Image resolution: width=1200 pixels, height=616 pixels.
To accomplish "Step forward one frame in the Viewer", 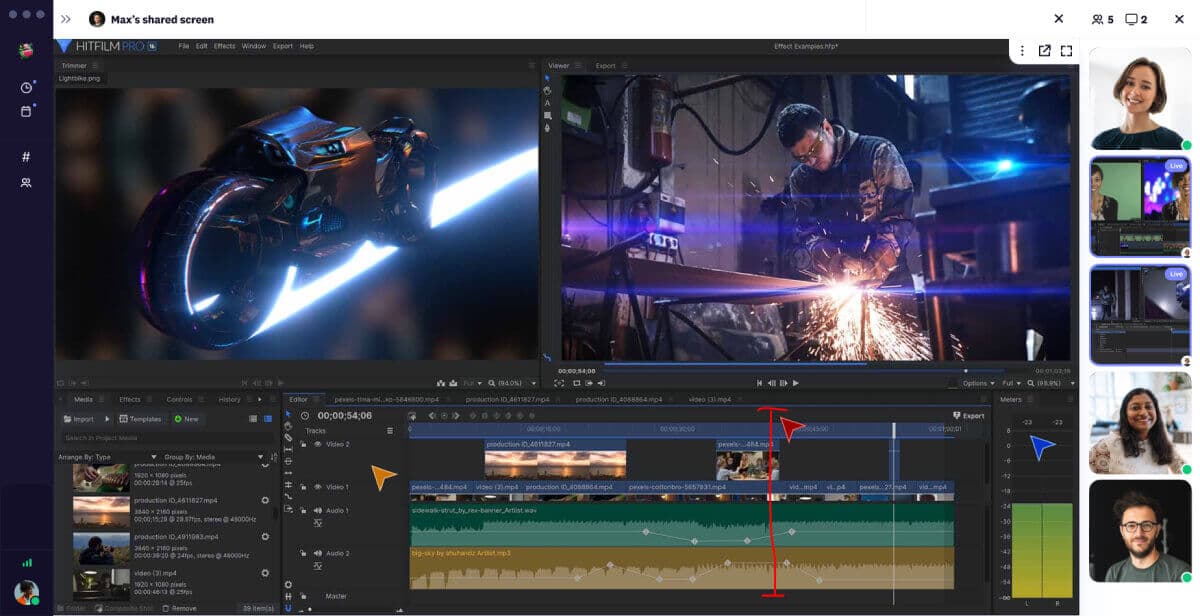I will click(x=784, y=383).
